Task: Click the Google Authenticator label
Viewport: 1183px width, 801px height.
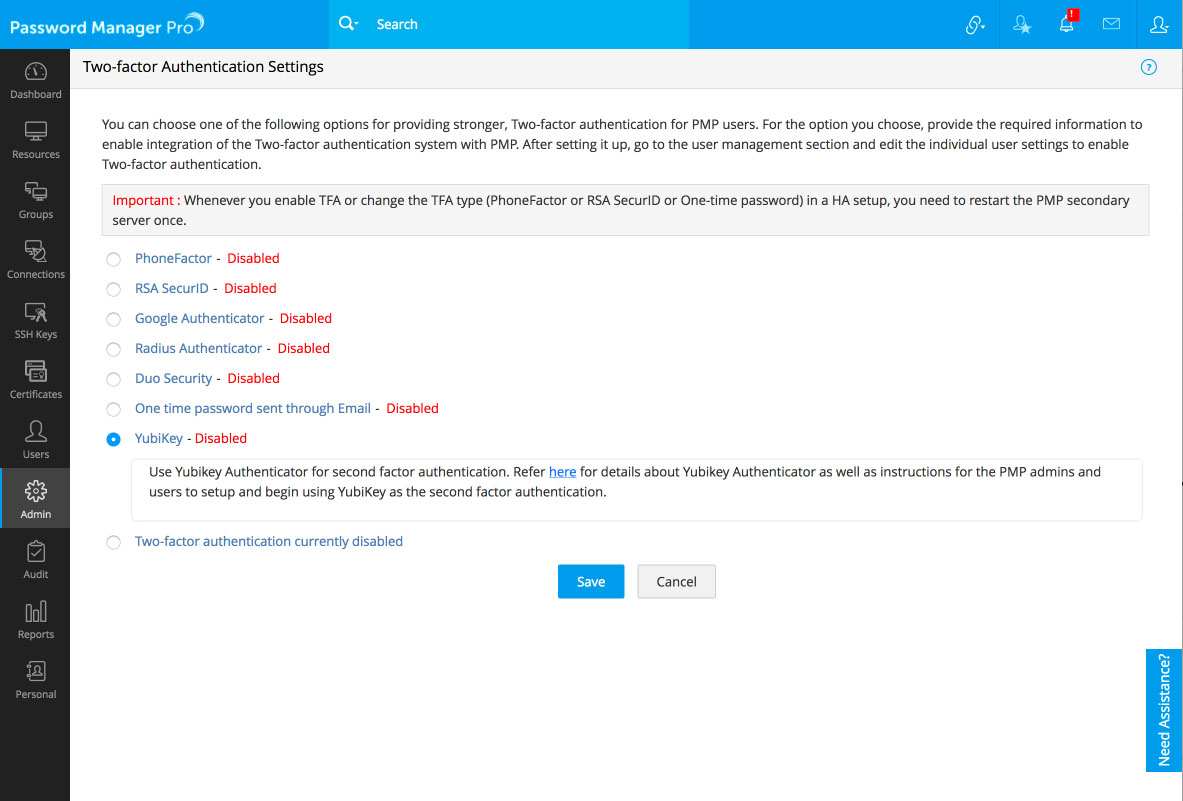Action: click(199, 318)
